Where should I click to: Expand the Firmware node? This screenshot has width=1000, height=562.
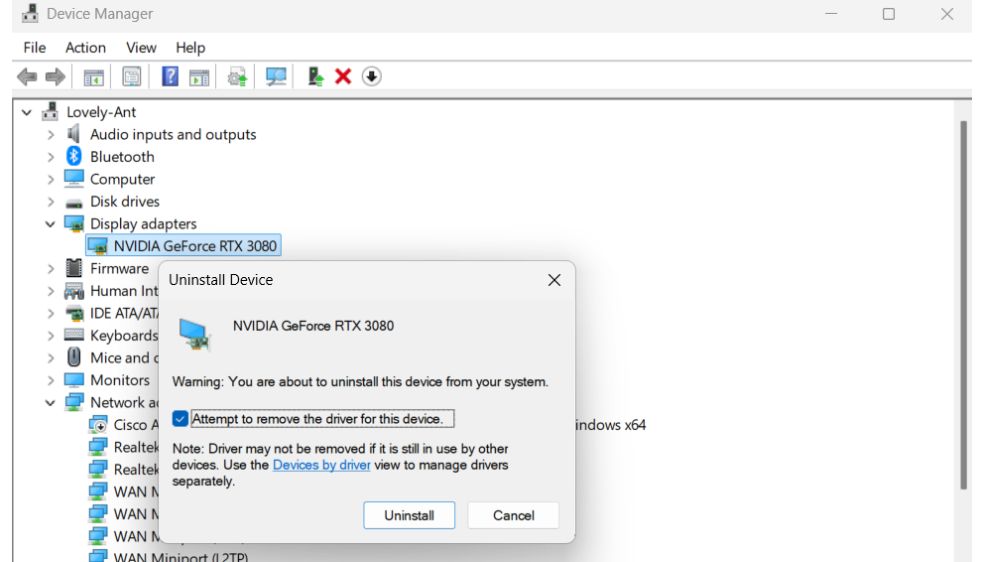(51, 269)
